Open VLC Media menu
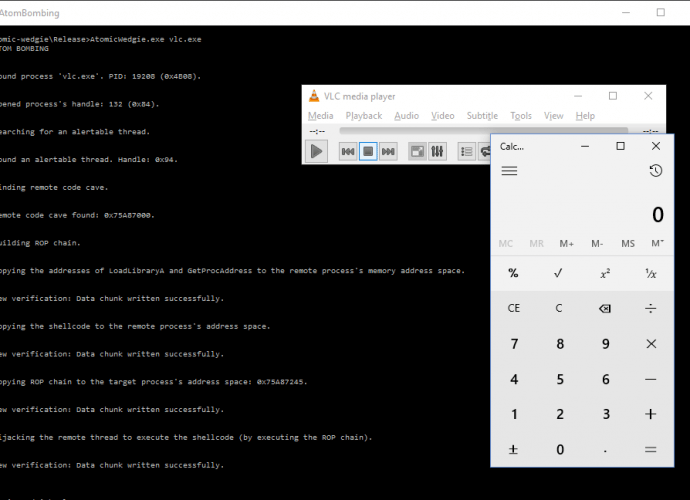 (x=320, y=116)
